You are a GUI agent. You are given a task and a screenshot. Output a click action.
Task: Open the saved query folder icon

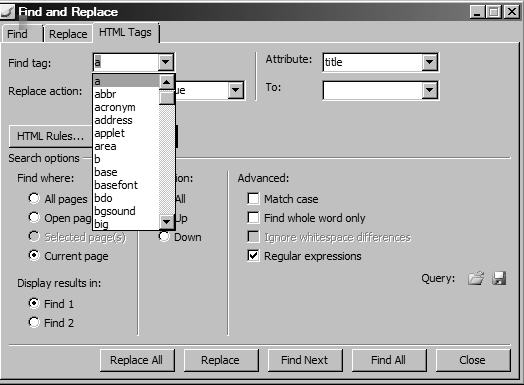point(476,278)
